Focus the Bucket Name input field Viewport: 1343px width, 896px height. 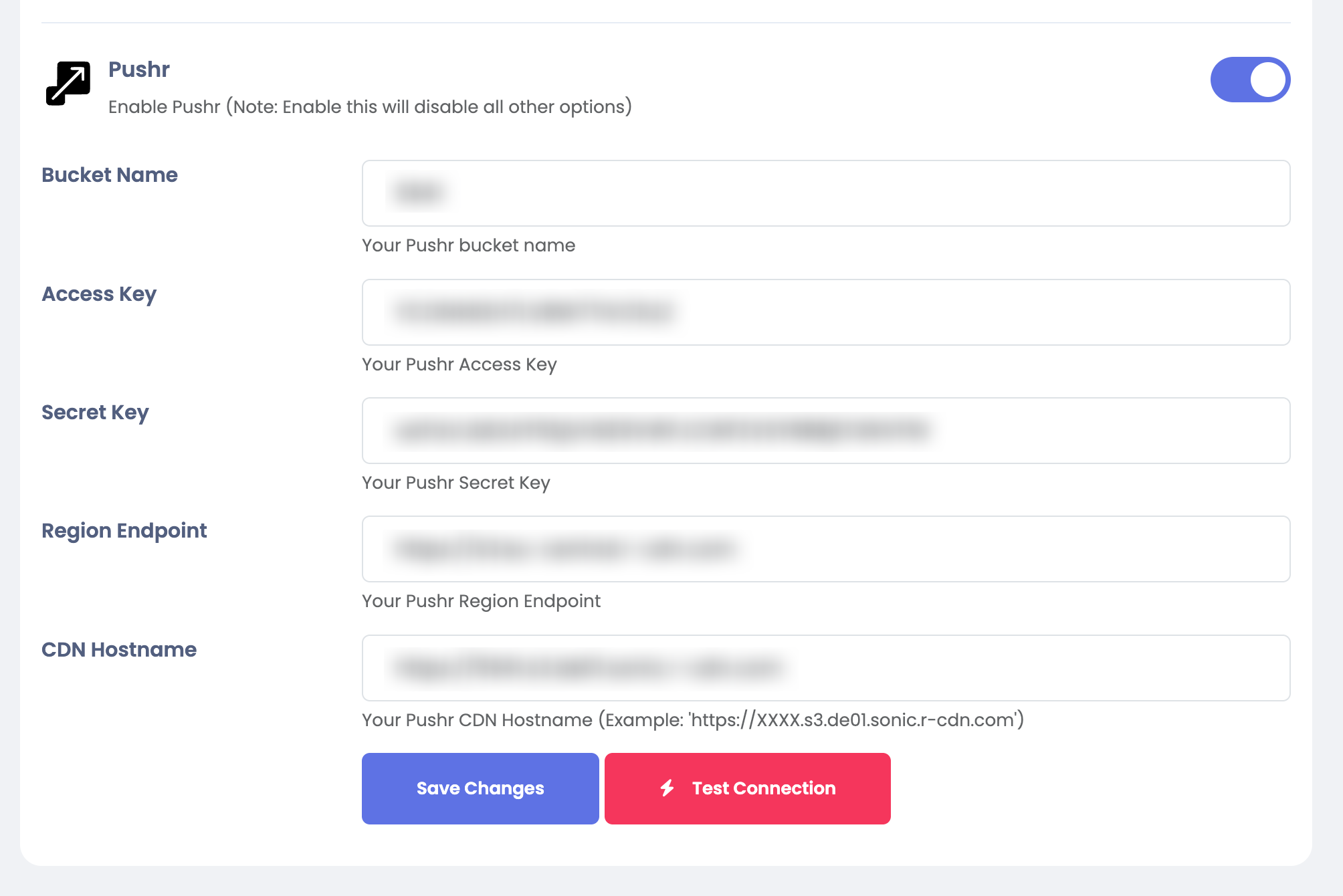tap(825, 193)
